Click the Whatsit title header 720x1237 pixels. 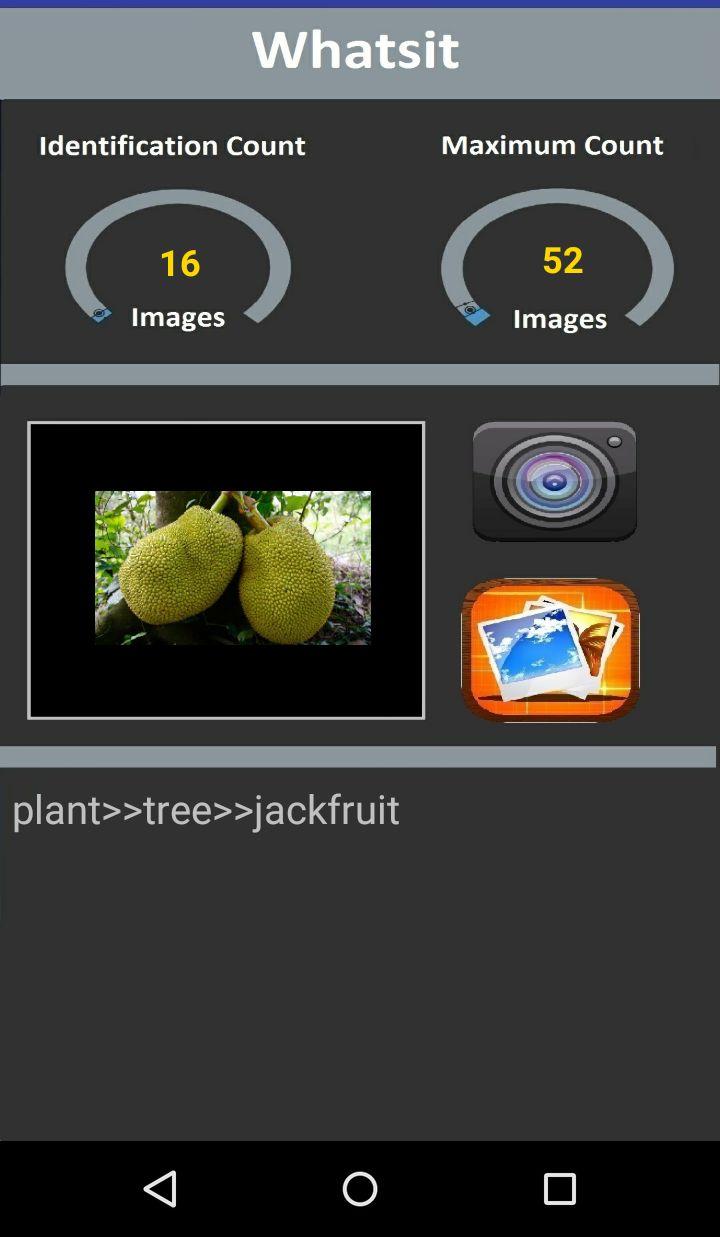click(x=355, y=50)
